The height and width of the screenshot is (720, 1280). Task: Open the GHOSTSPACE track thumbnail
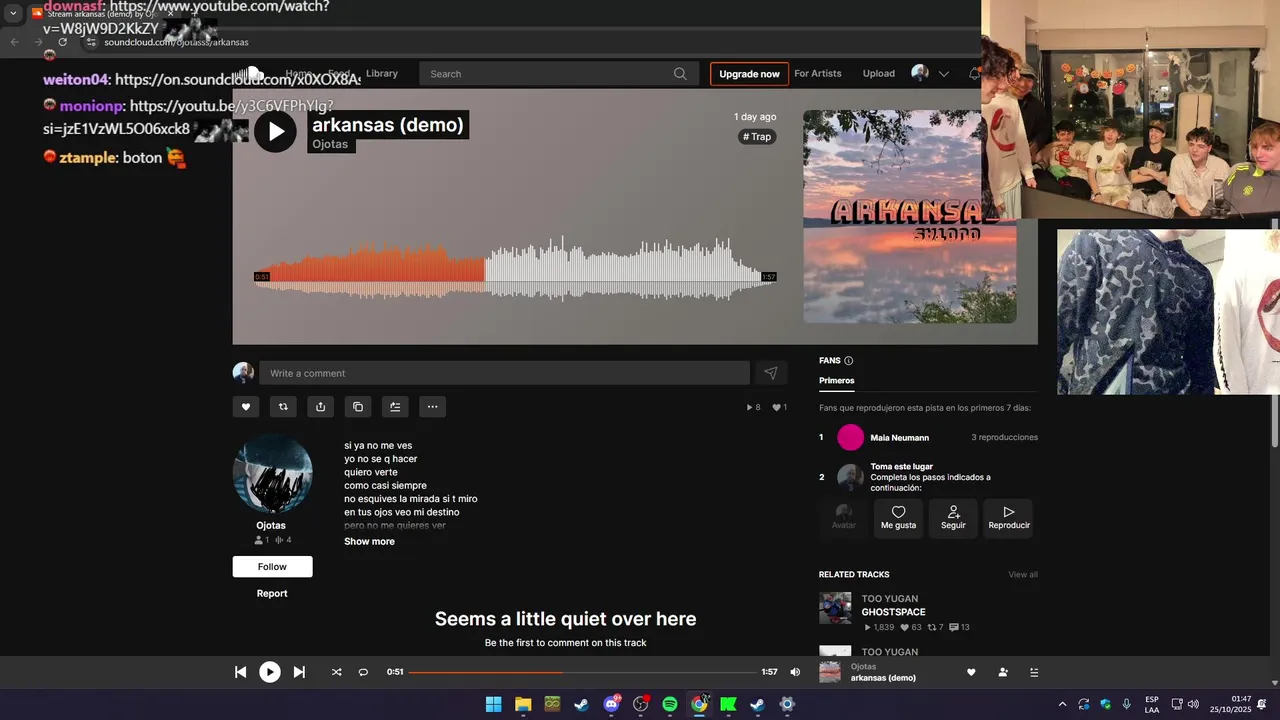pyautogui.click(x=835, y=608)
